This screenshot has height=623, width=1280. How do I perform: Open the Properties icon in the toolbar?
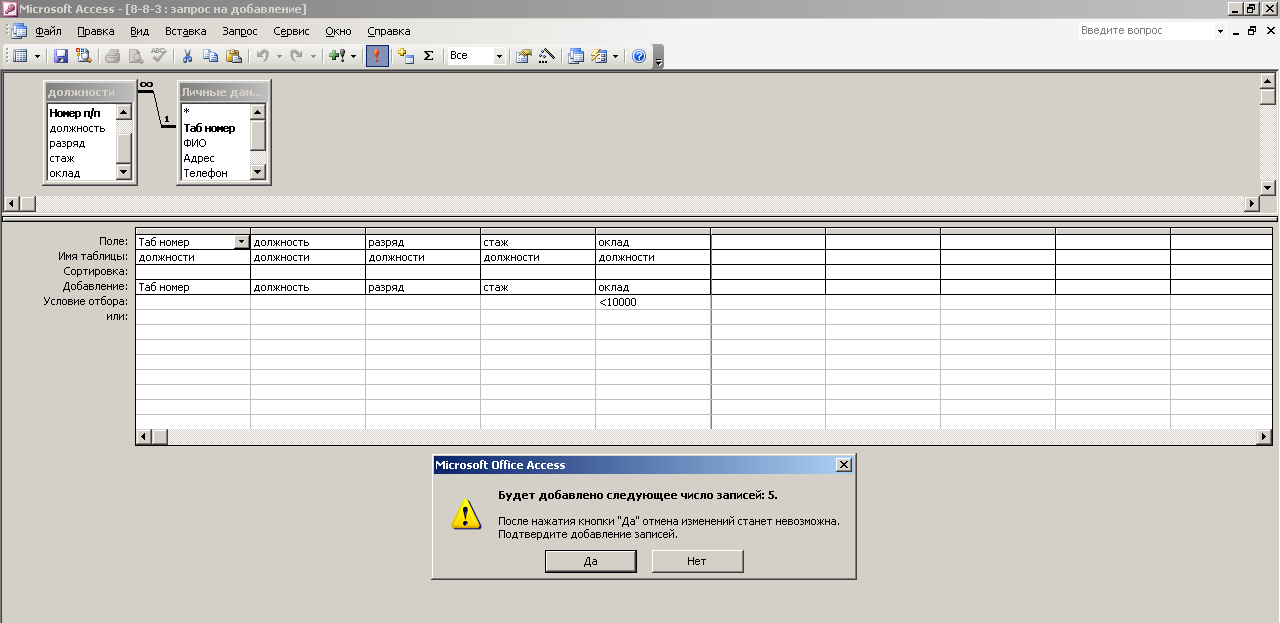click(523, 56)
